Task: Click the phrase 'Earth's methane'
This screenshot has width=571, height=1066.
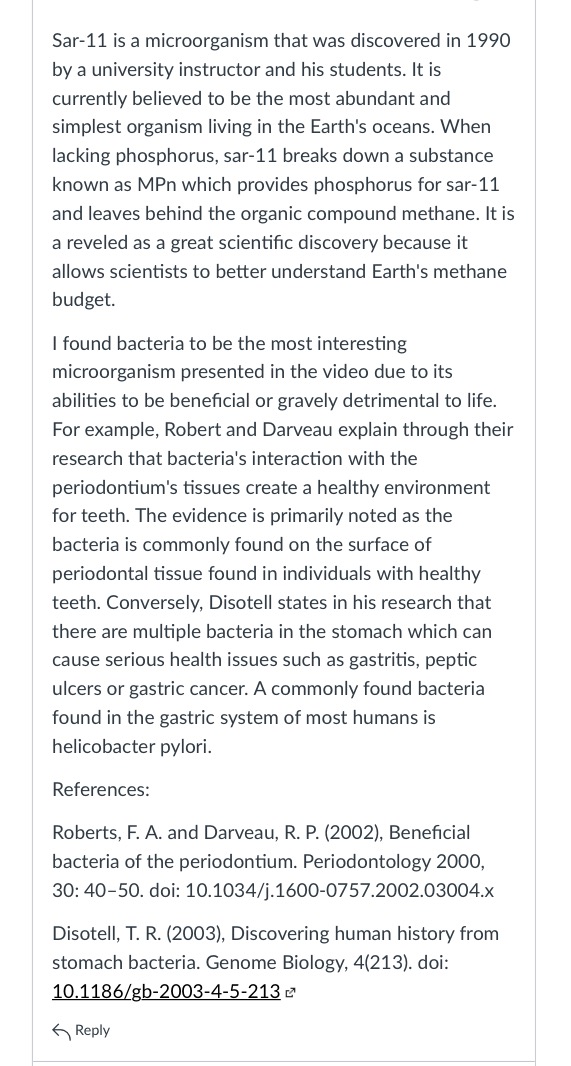Action: tap(439, 272)
